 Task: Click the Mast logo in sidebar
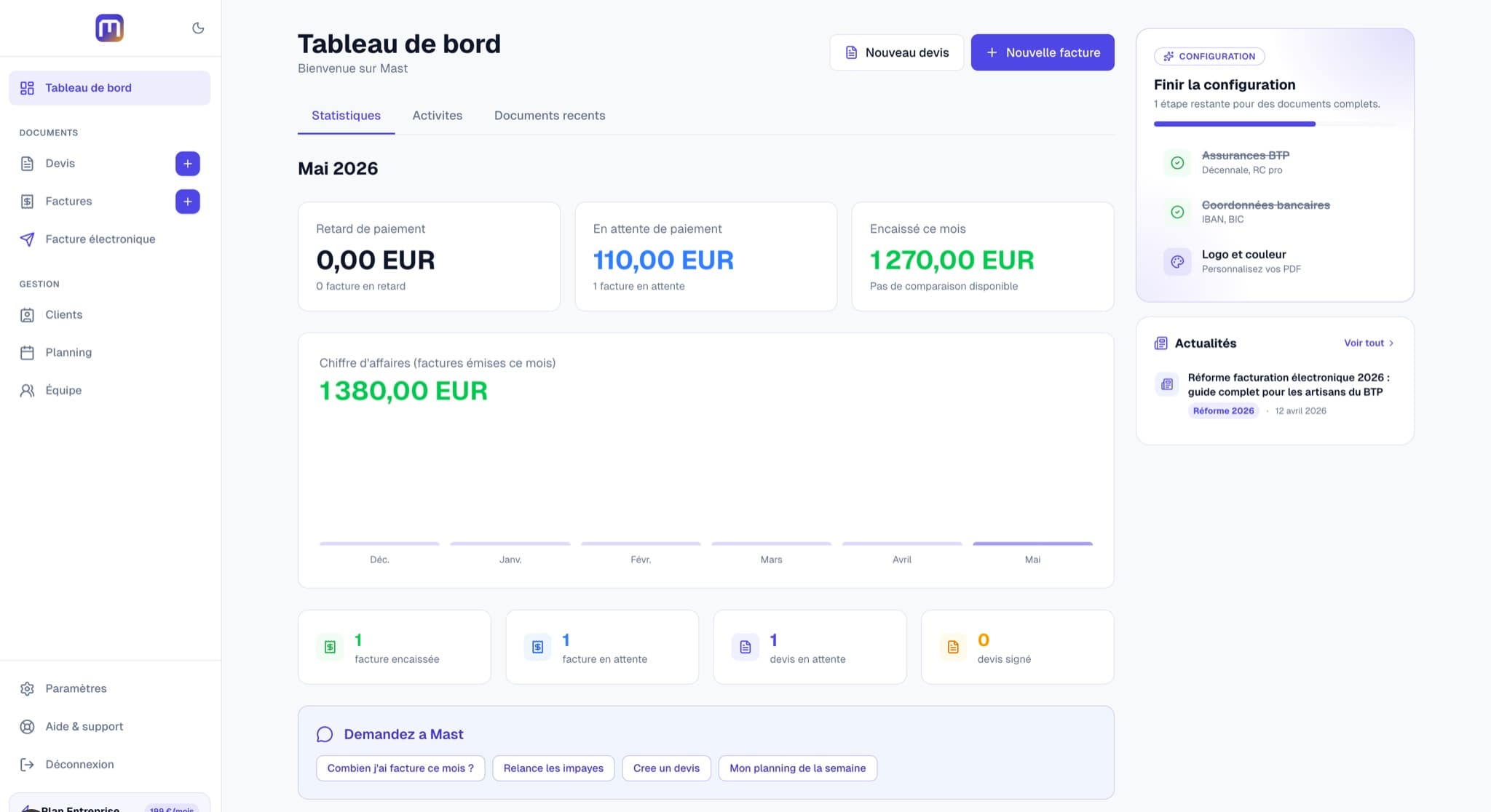[109, 28]
